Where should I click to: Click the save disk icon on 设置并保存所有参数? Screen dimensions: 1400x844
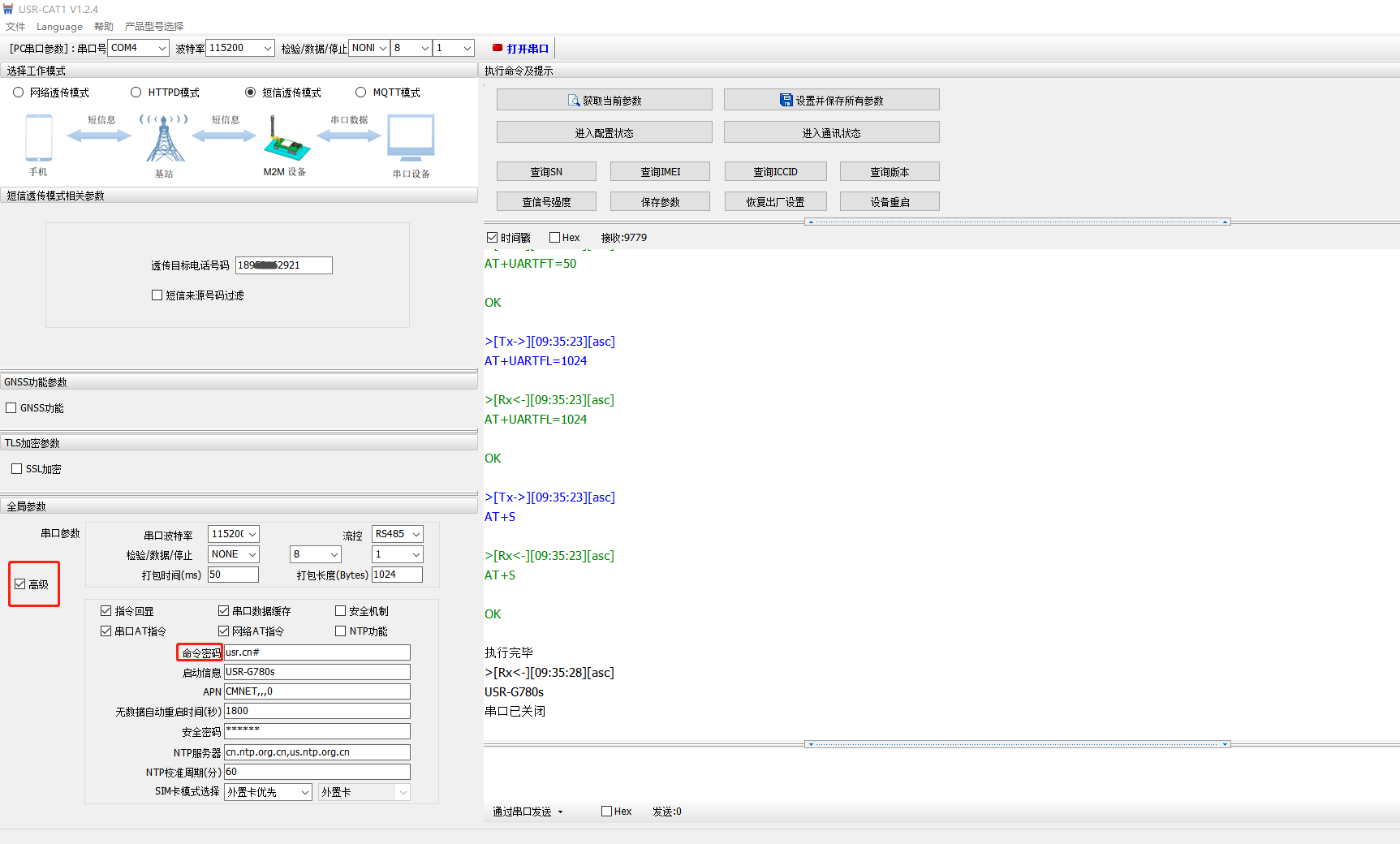tap(786, 100)
